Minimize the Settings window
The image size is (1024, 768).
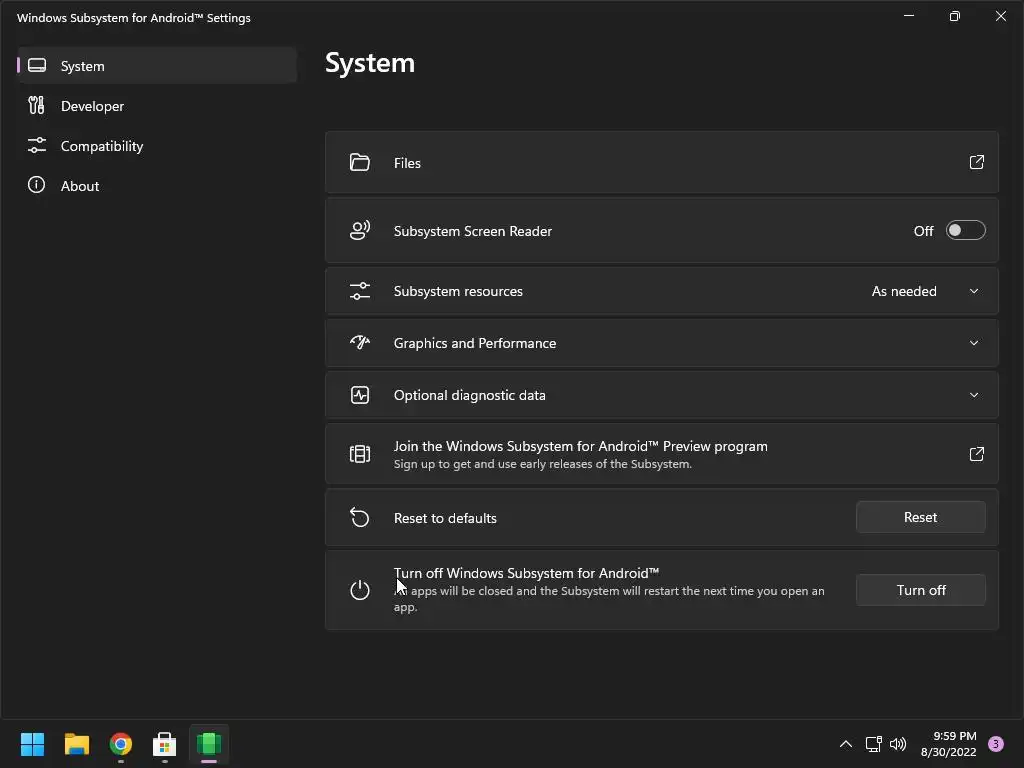(909, 16)
